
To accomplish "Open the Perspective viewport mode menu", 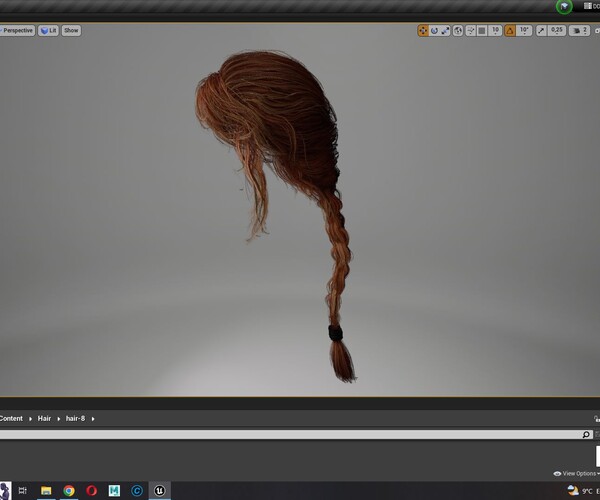I will point(17,31).
